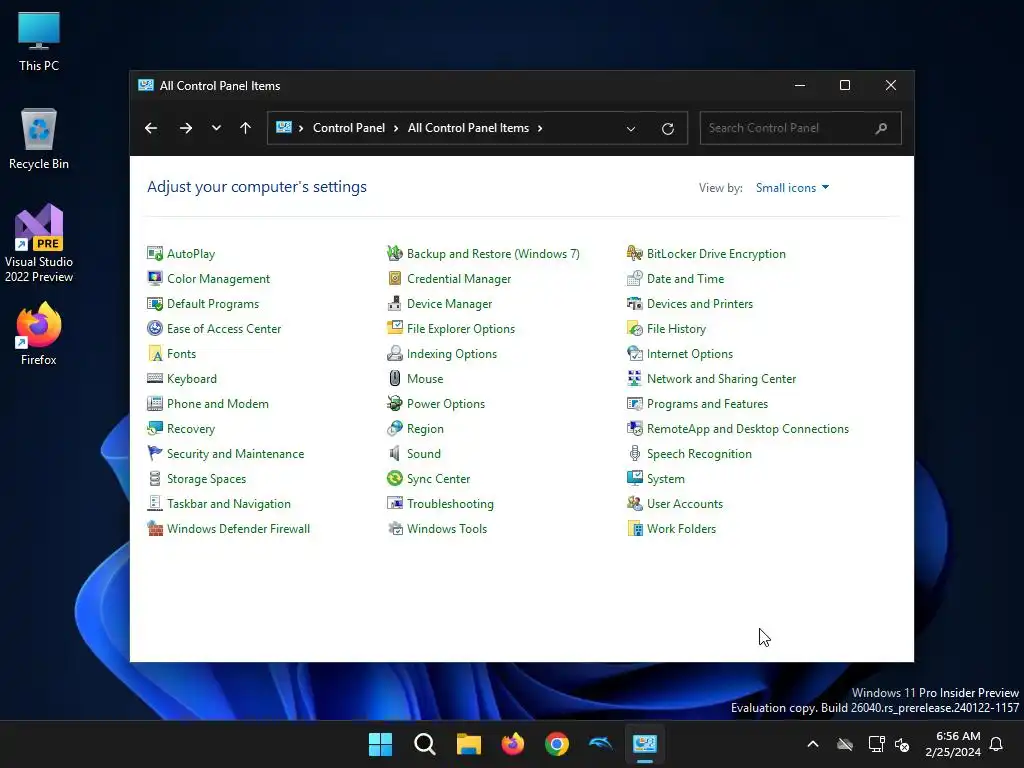Select the This PC desktop icon

39,41
